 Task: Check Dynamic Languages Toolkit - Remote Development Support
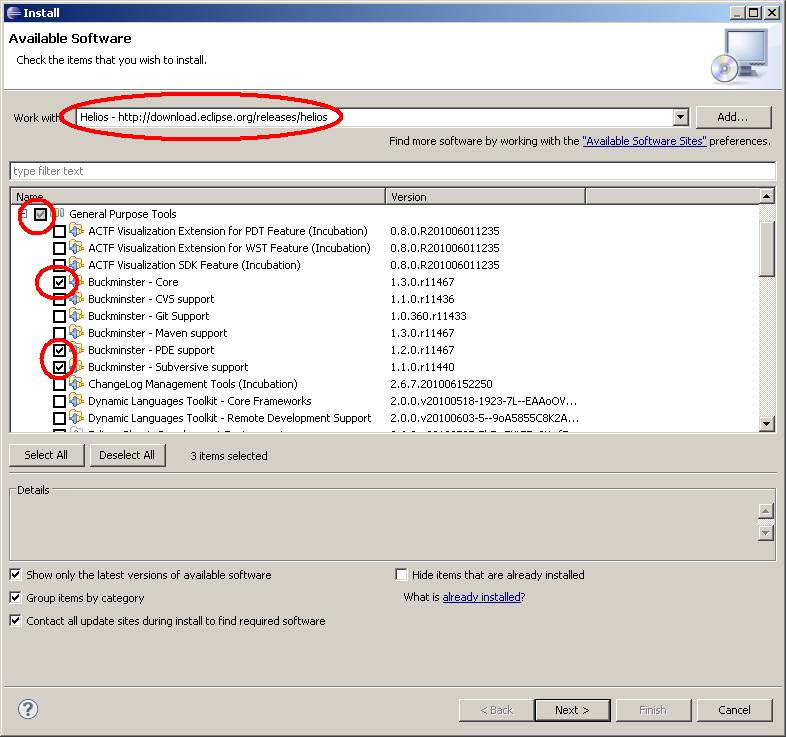(59, 419)
